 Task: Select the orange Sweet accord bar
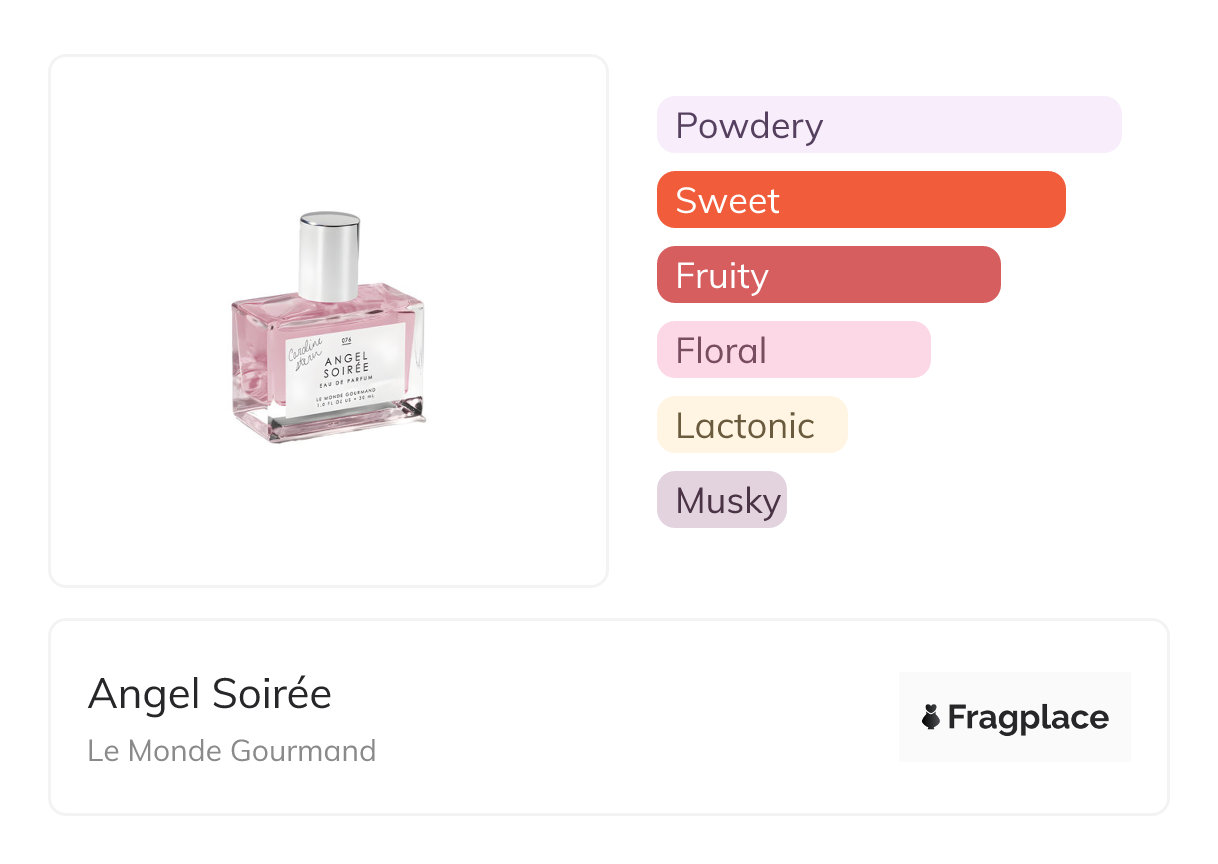tap(860, 200)
